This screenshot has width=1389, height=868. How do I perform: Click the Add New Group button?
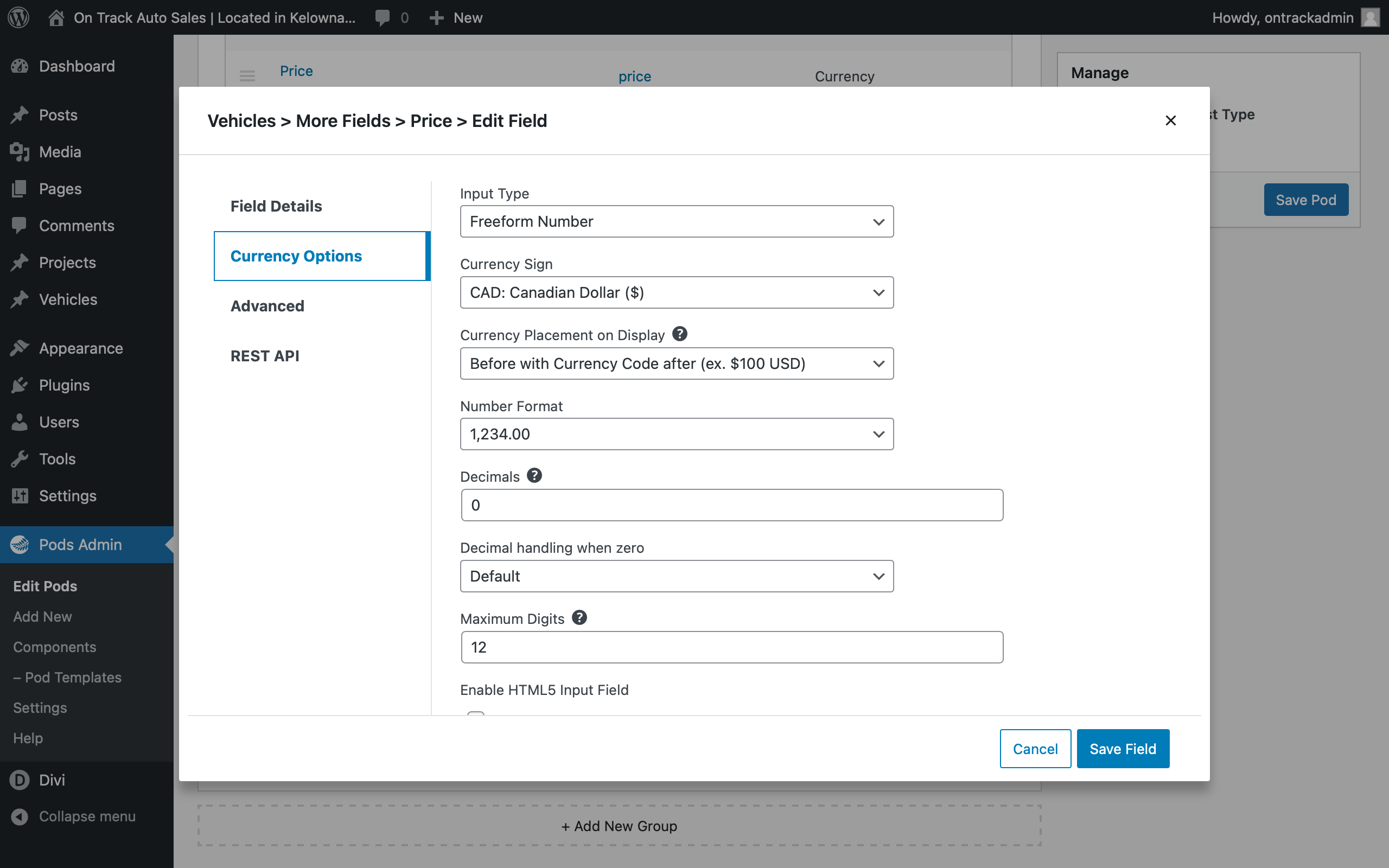click(619, 826)
